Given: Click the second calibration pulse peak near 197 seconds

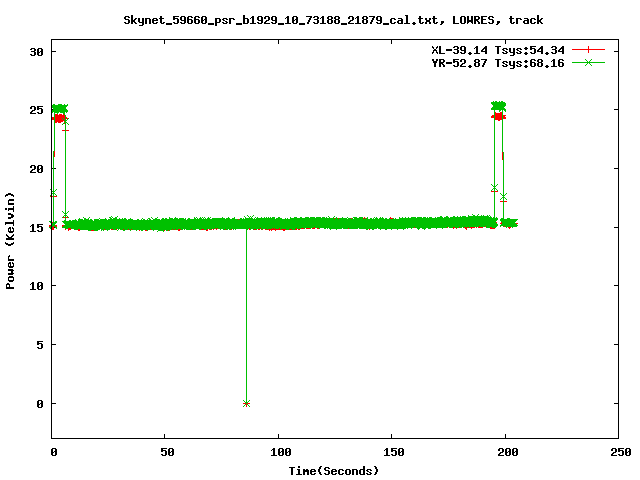Looking at the screenshot, I should (498, 106).
